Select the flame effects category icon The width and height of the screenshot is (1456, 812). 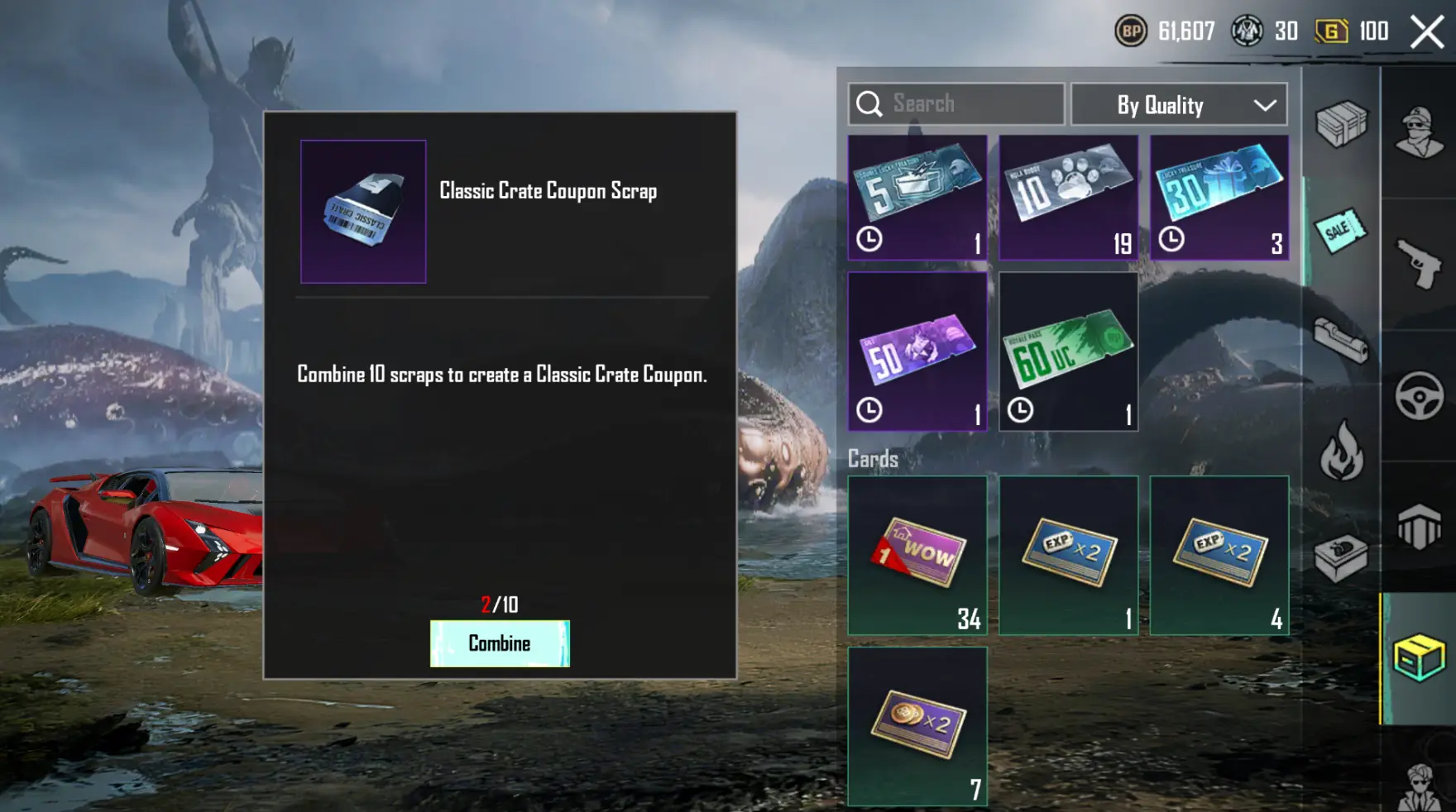coord(1341,451)
